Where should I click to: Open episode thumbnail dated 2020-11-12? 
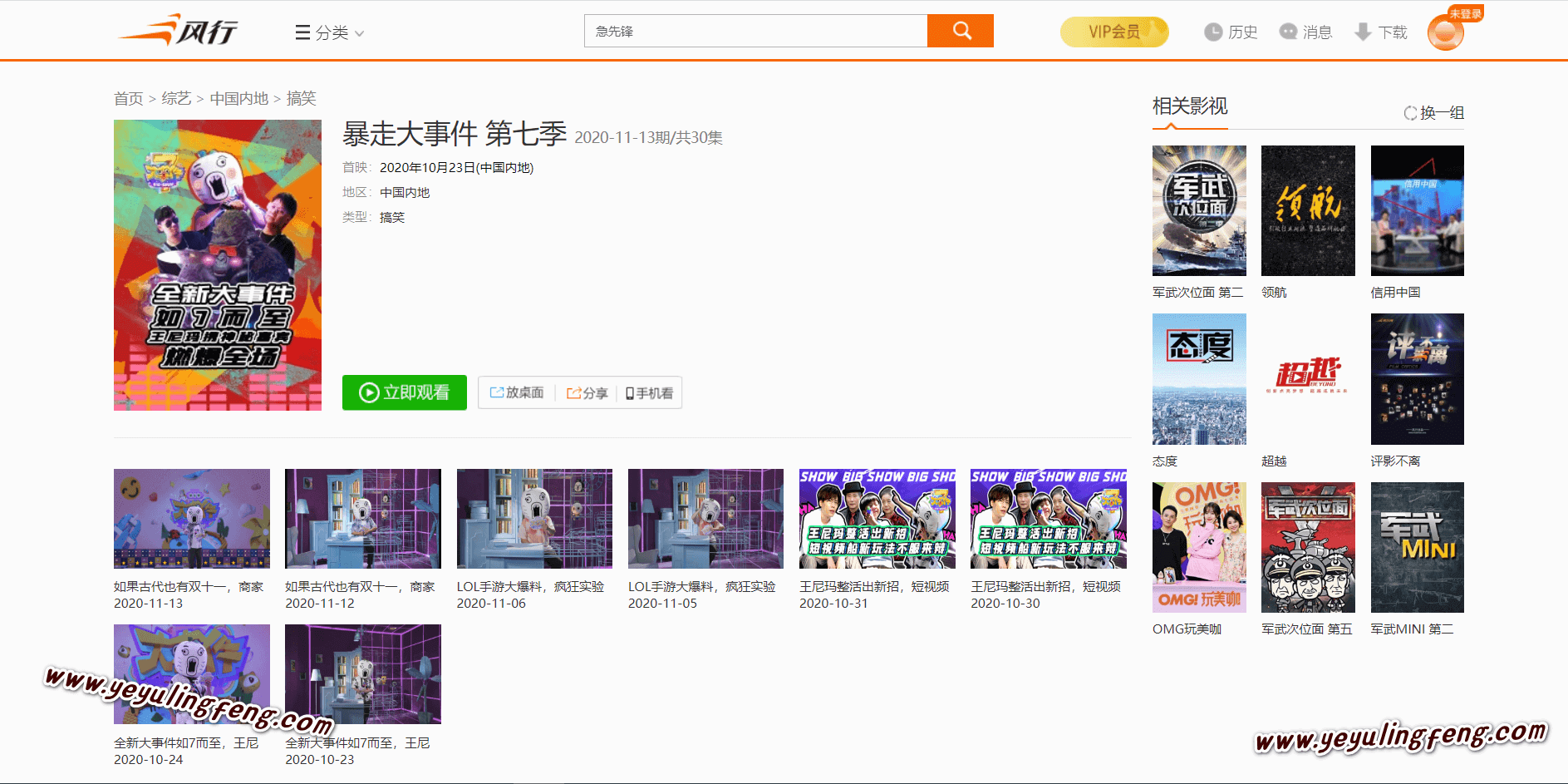(x=363, y=519)
